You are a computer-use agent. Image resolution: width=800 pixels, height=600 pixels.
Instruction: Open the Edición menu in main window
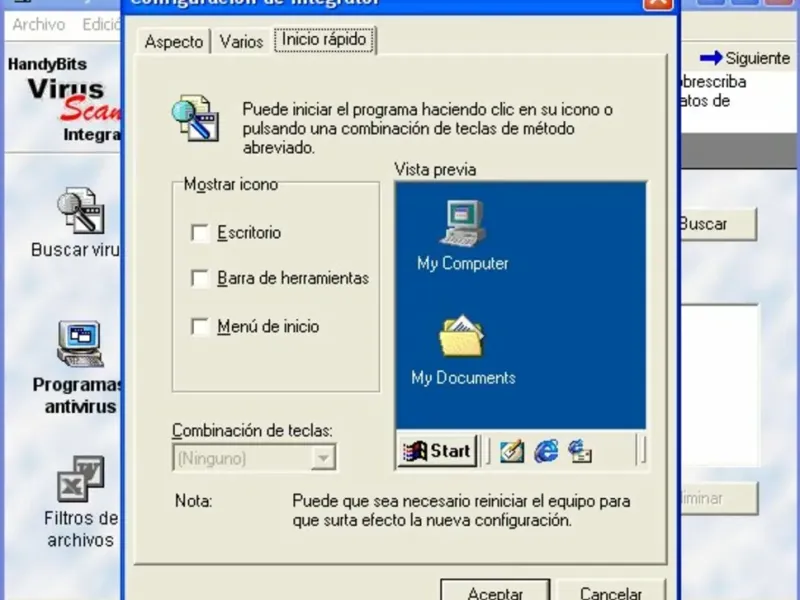tap(101, 24)
